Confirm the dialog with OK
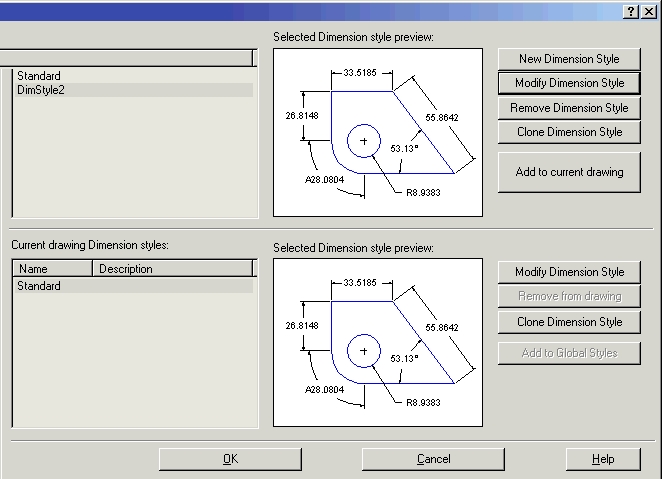The height and width of the screenshot is (479, 664). [x=230, y=459]
